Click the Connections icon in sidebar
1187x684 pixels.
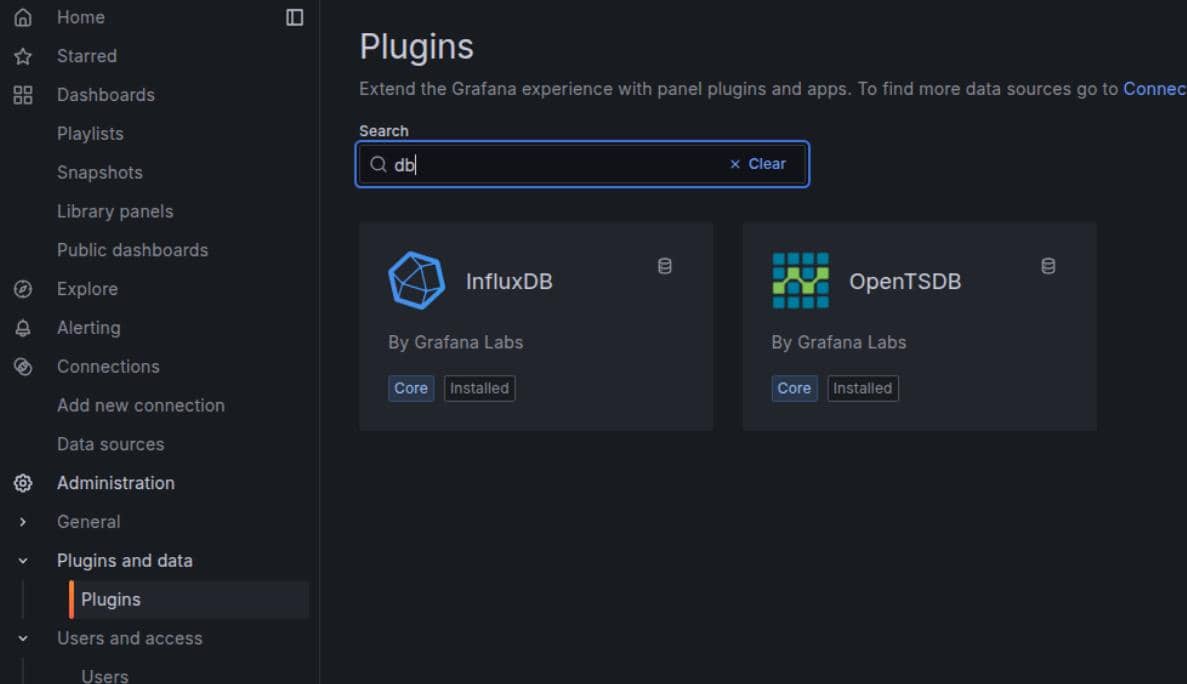pos(23,367)
